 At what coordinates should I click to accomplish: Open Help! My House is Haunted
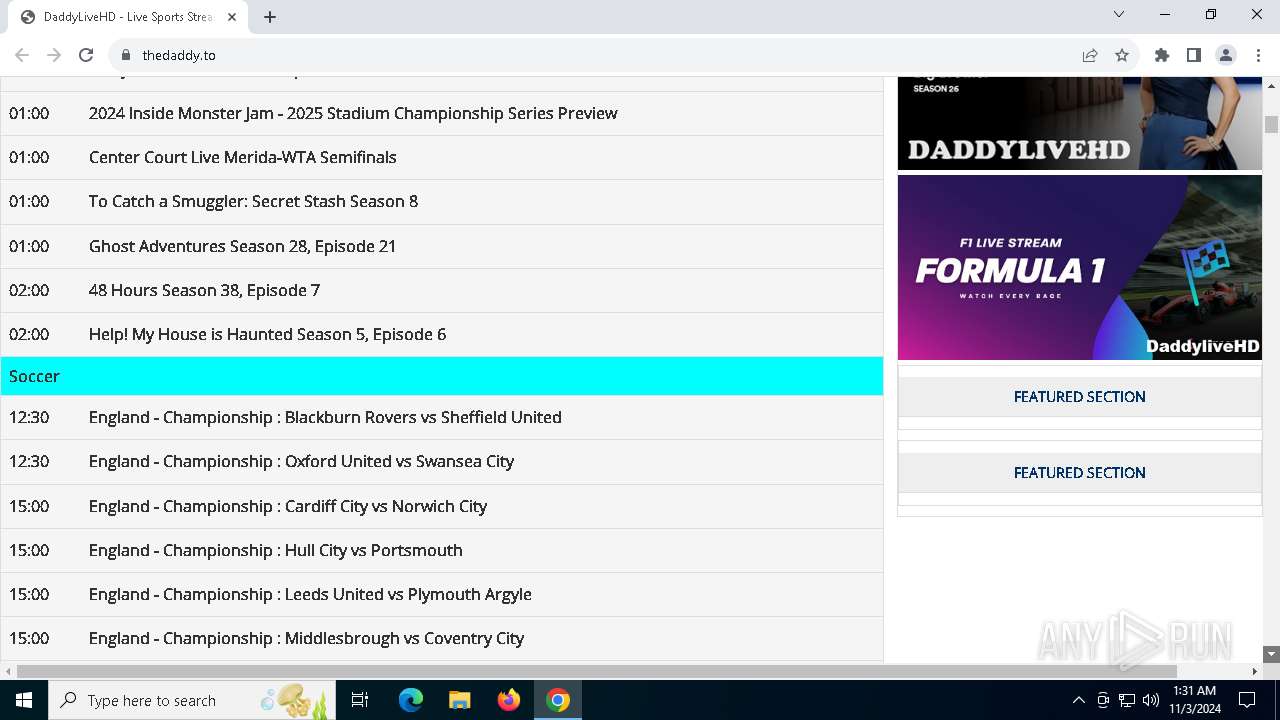click(x=267, y=334)
